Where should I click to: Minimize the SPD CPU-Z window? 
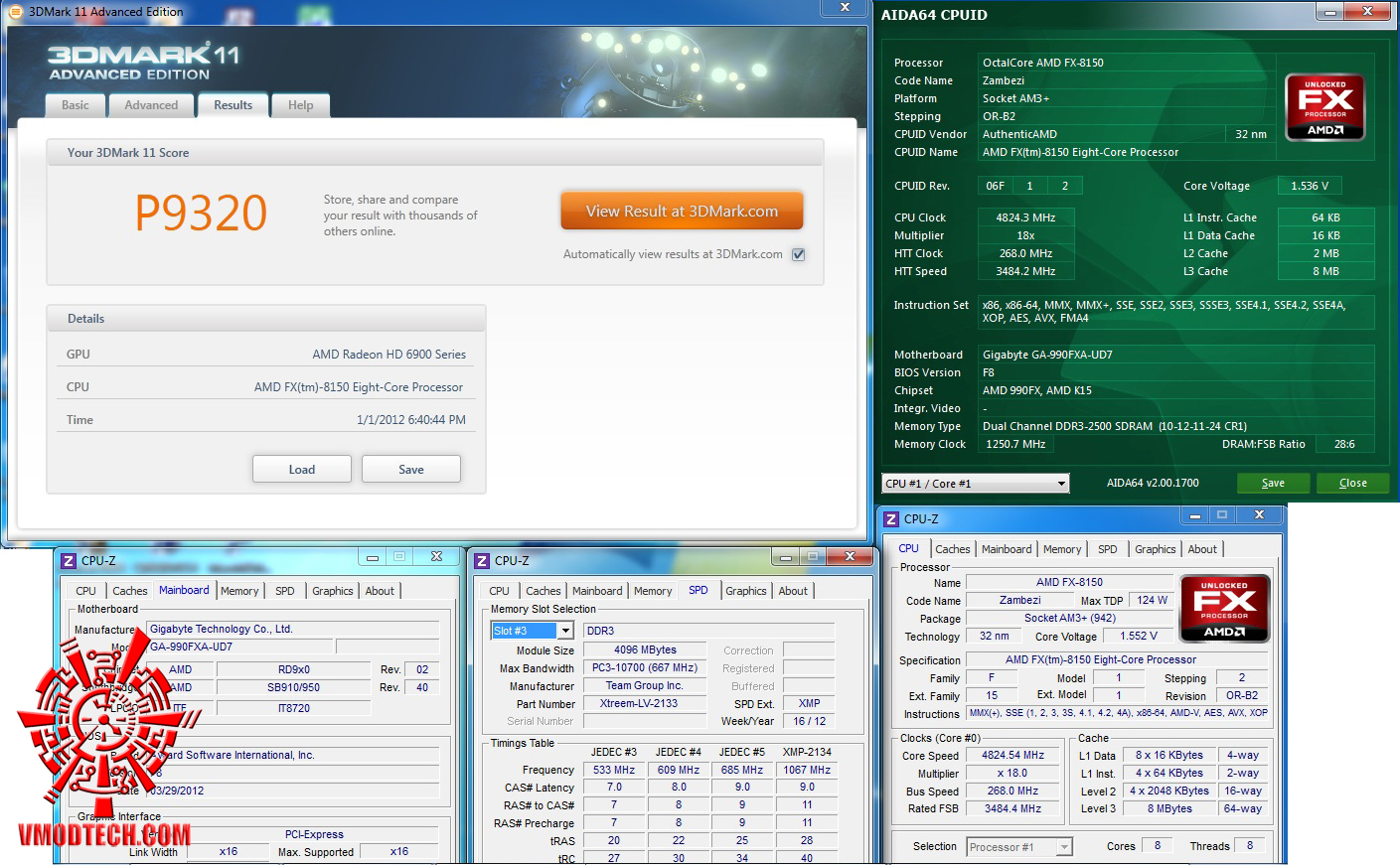[x=786, y=557]
